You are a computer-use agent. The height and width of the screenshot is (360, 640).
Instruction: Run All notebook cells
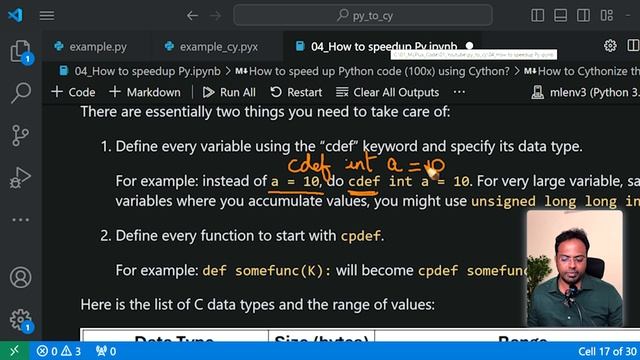pyautogui.click(x=229, y=92)
